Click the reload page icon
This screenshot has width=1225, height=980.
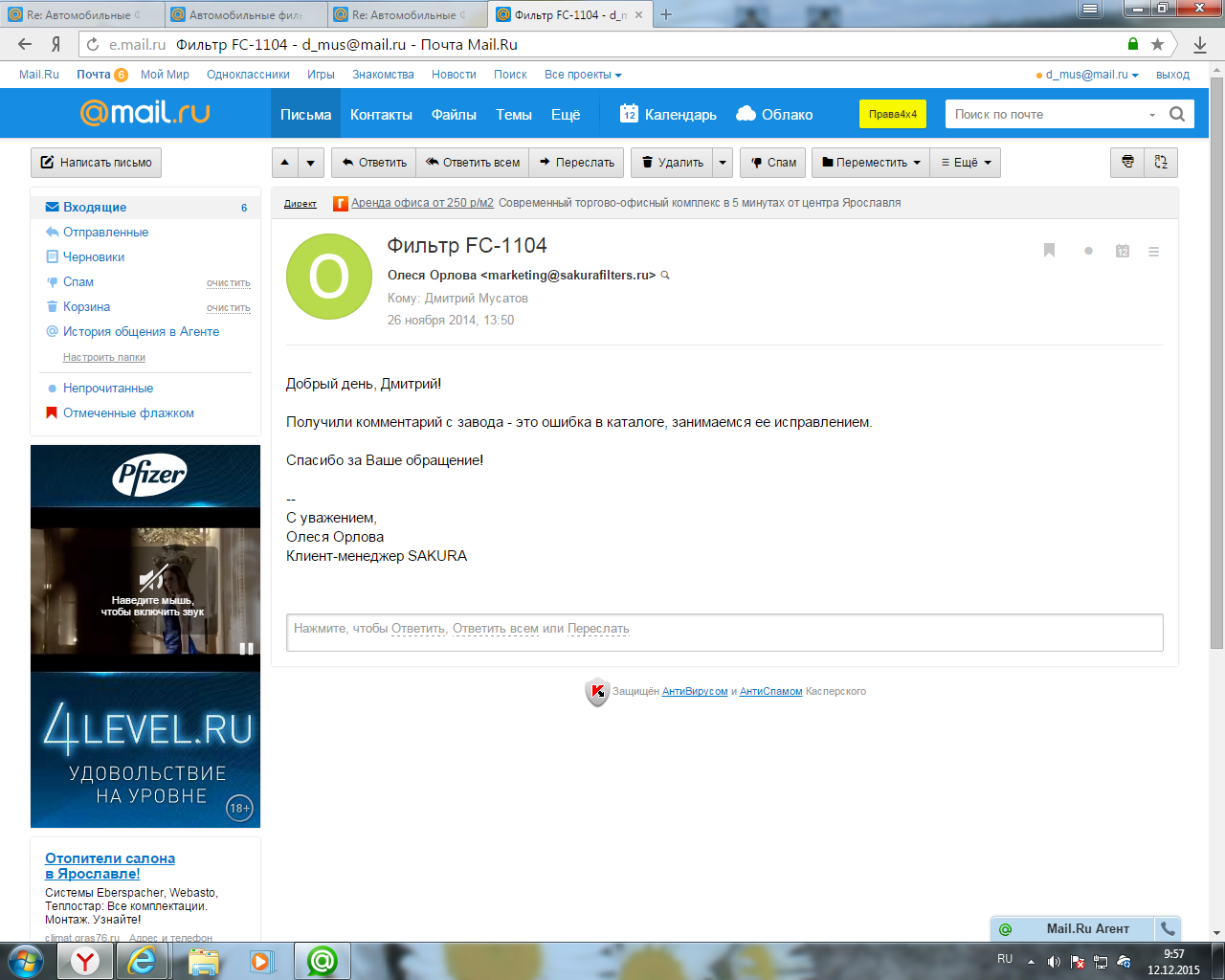93,44
